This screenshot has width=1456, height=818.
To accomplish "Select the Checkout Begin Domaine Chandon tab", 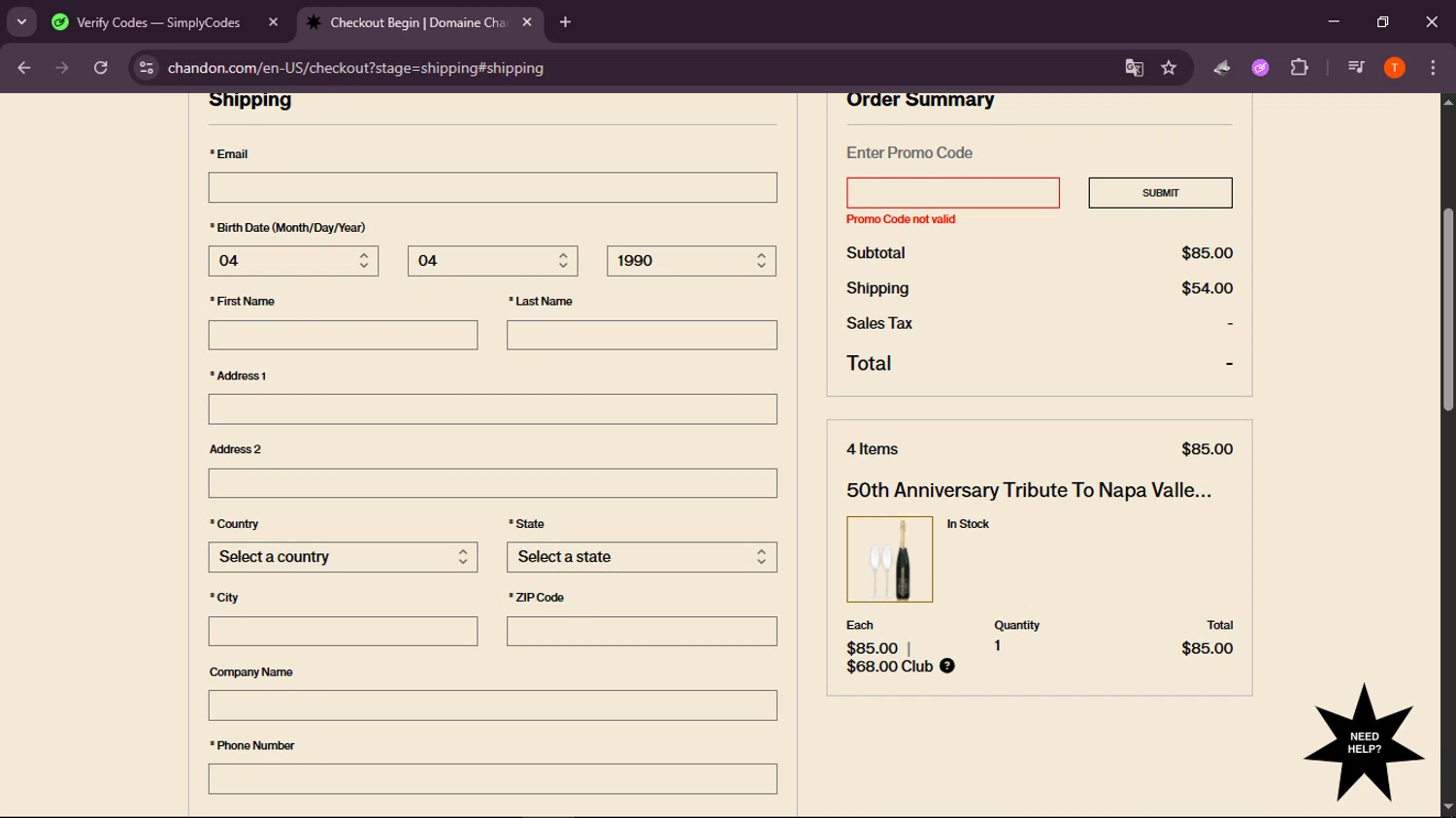I will 418,22.
